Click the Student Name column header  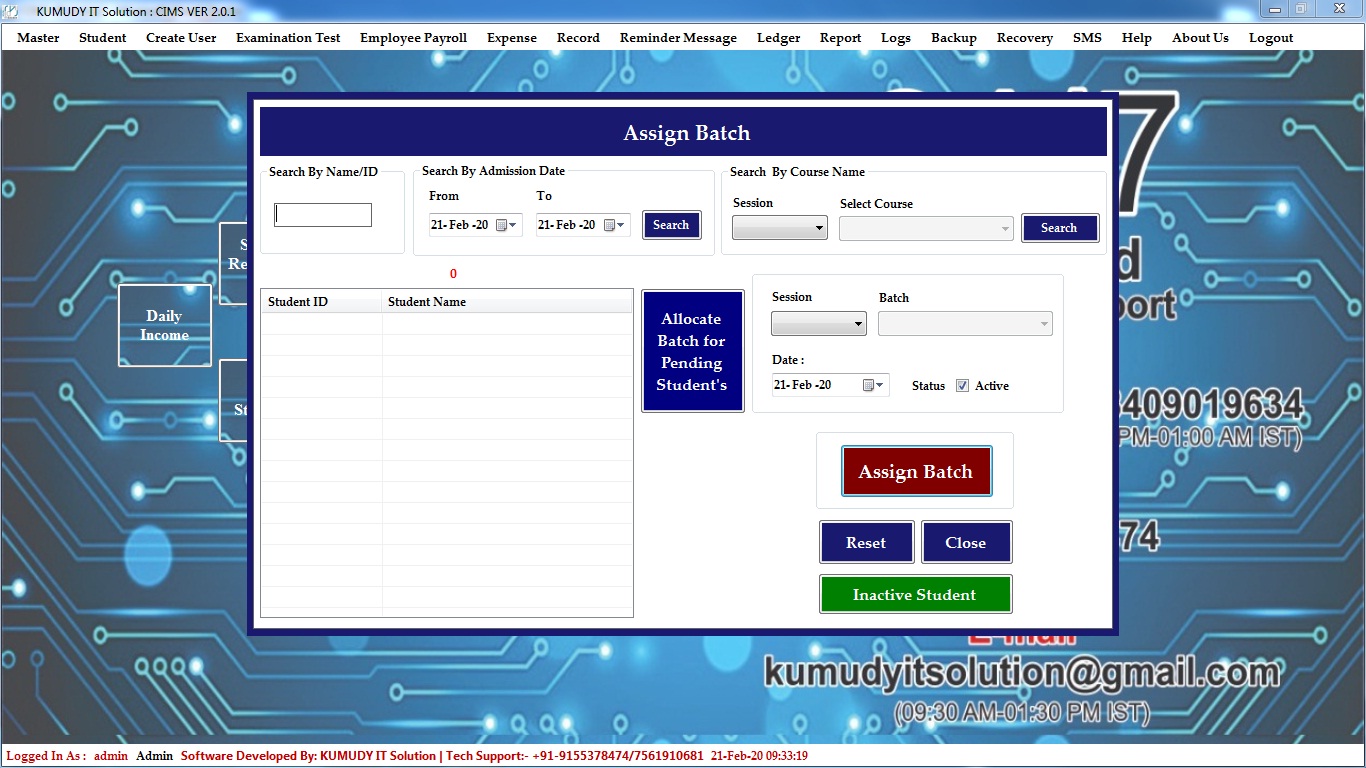(x=427, y=302)
